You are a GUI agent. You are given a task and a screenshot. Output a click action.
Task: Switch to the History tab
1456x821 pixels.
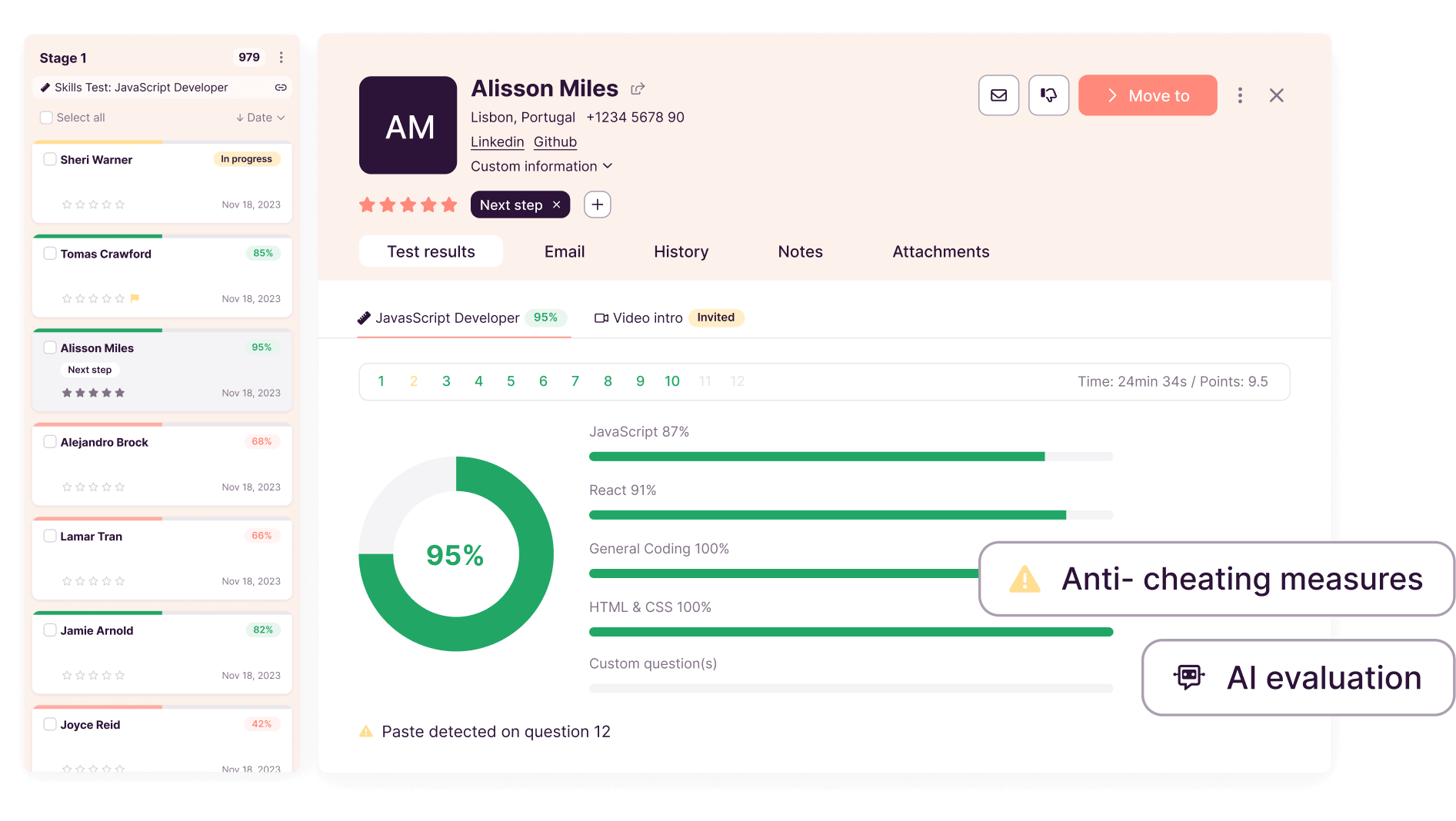pyautogui.click(x=681, y=251)
